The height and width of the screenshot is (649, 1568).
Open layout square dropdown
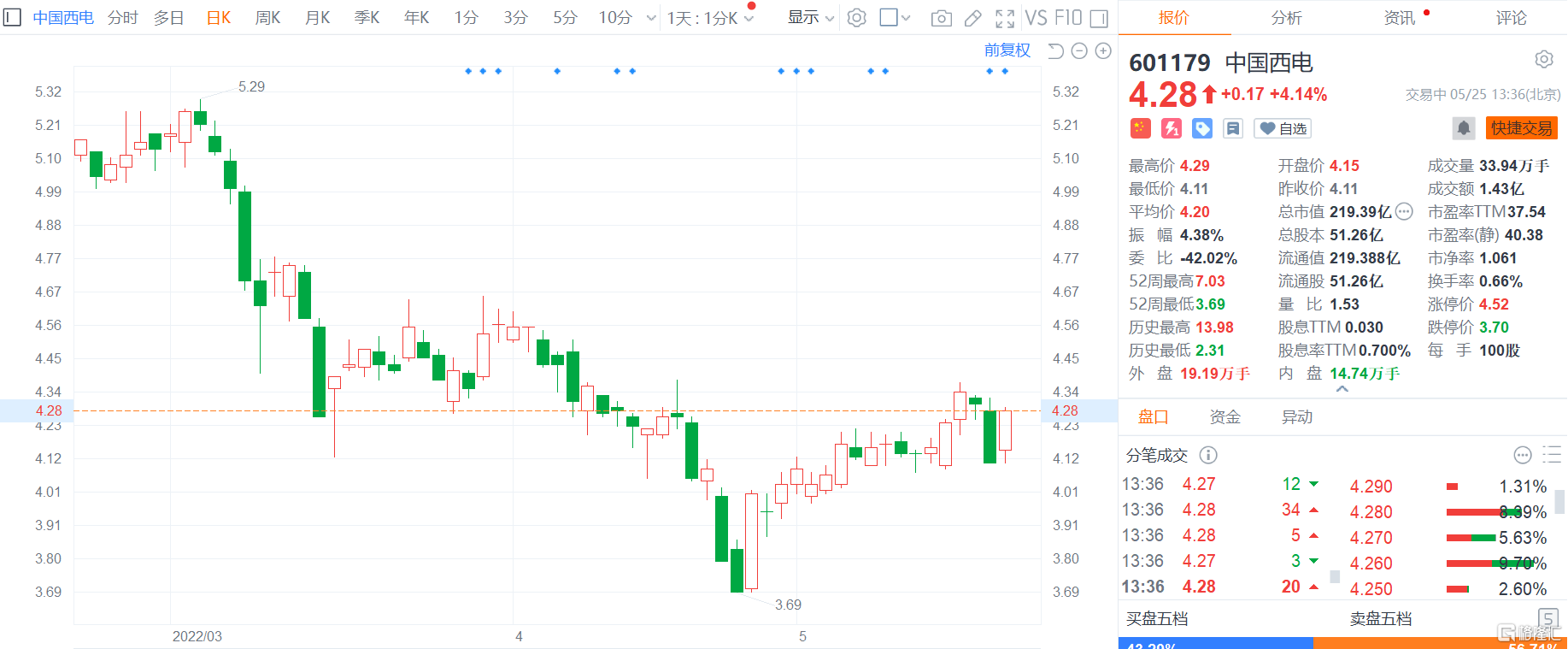coord(895,18)
